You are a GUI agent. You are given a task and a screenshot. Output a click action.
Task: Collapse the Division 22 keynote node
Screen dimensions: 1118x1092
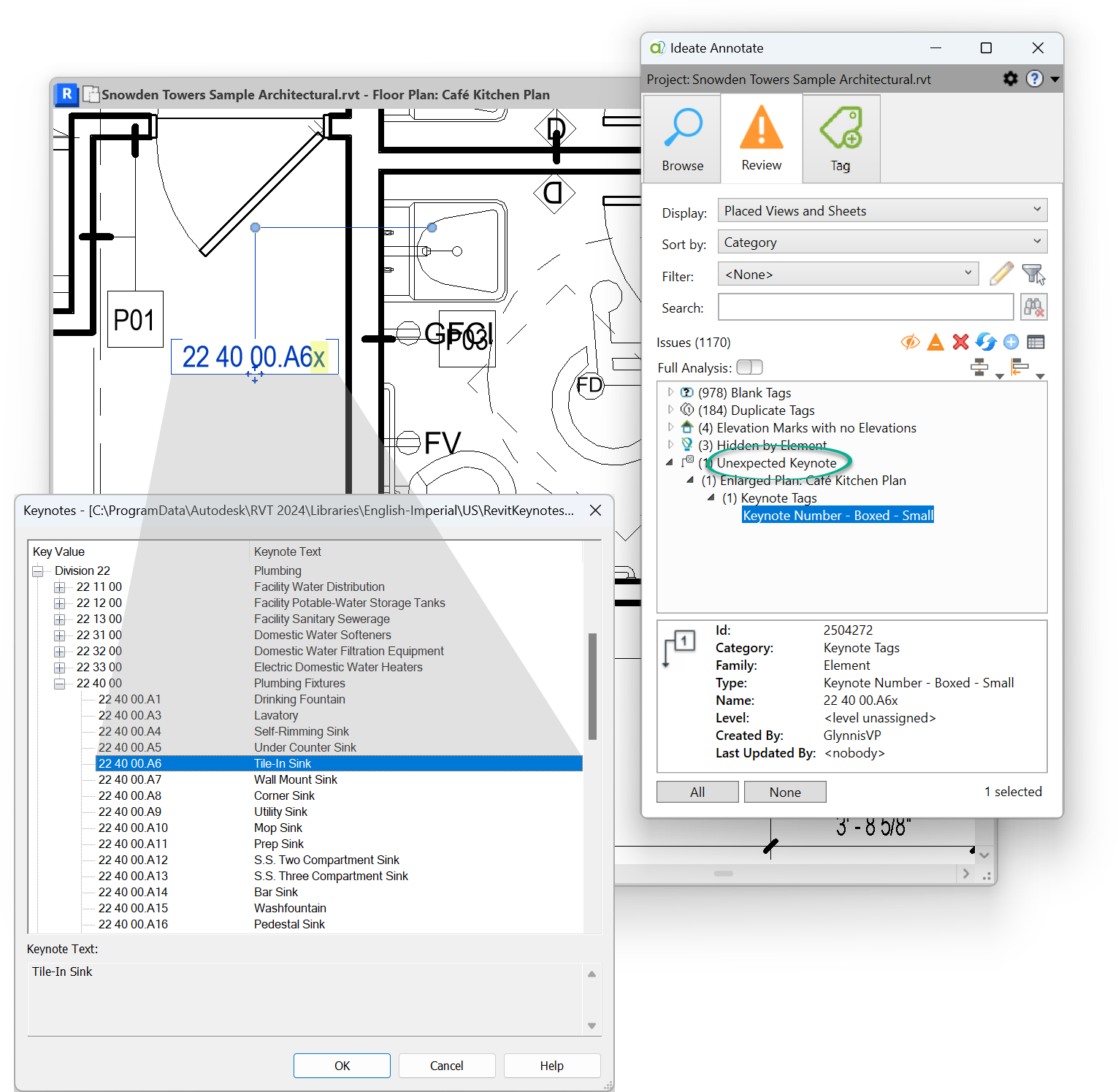[x=38, y=571]
